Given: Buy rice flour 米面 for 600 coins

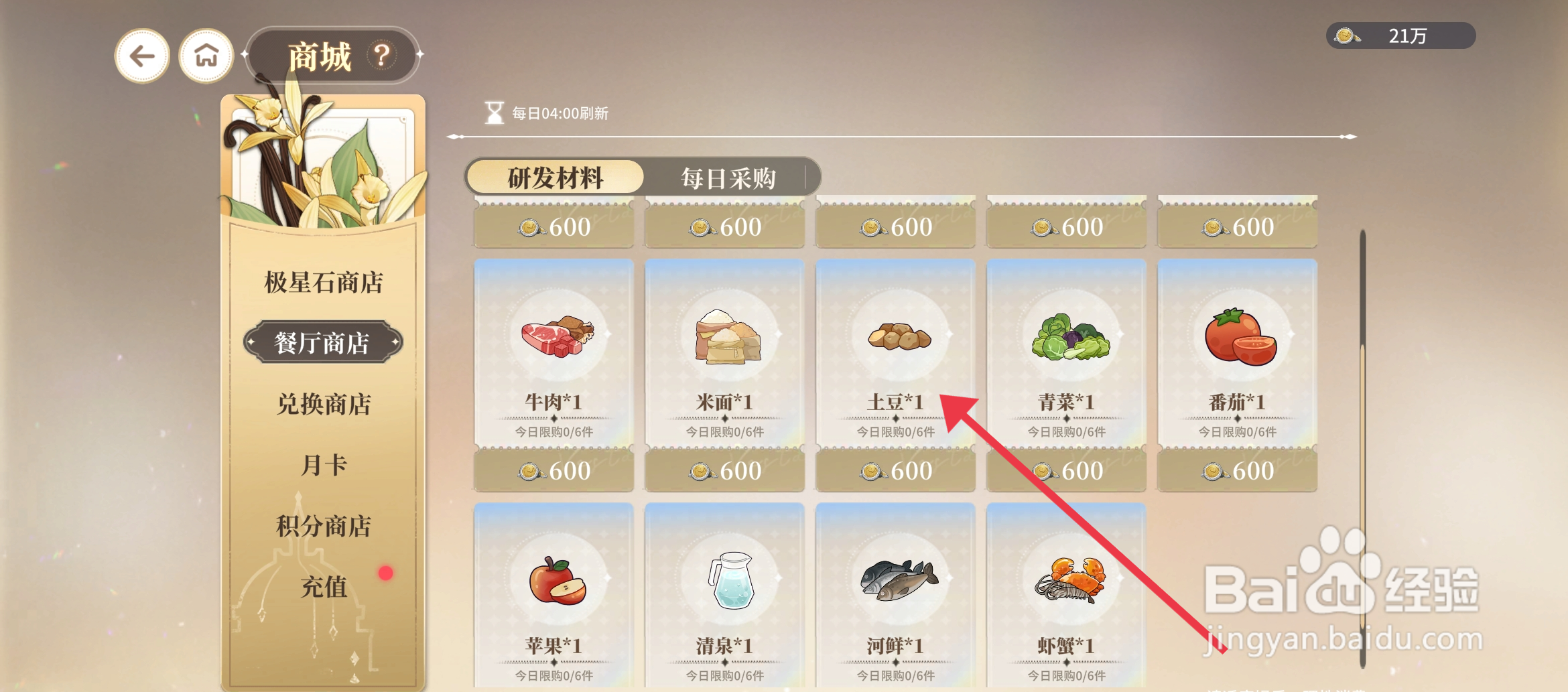Looking at the screenshot, I should point(725,470).
